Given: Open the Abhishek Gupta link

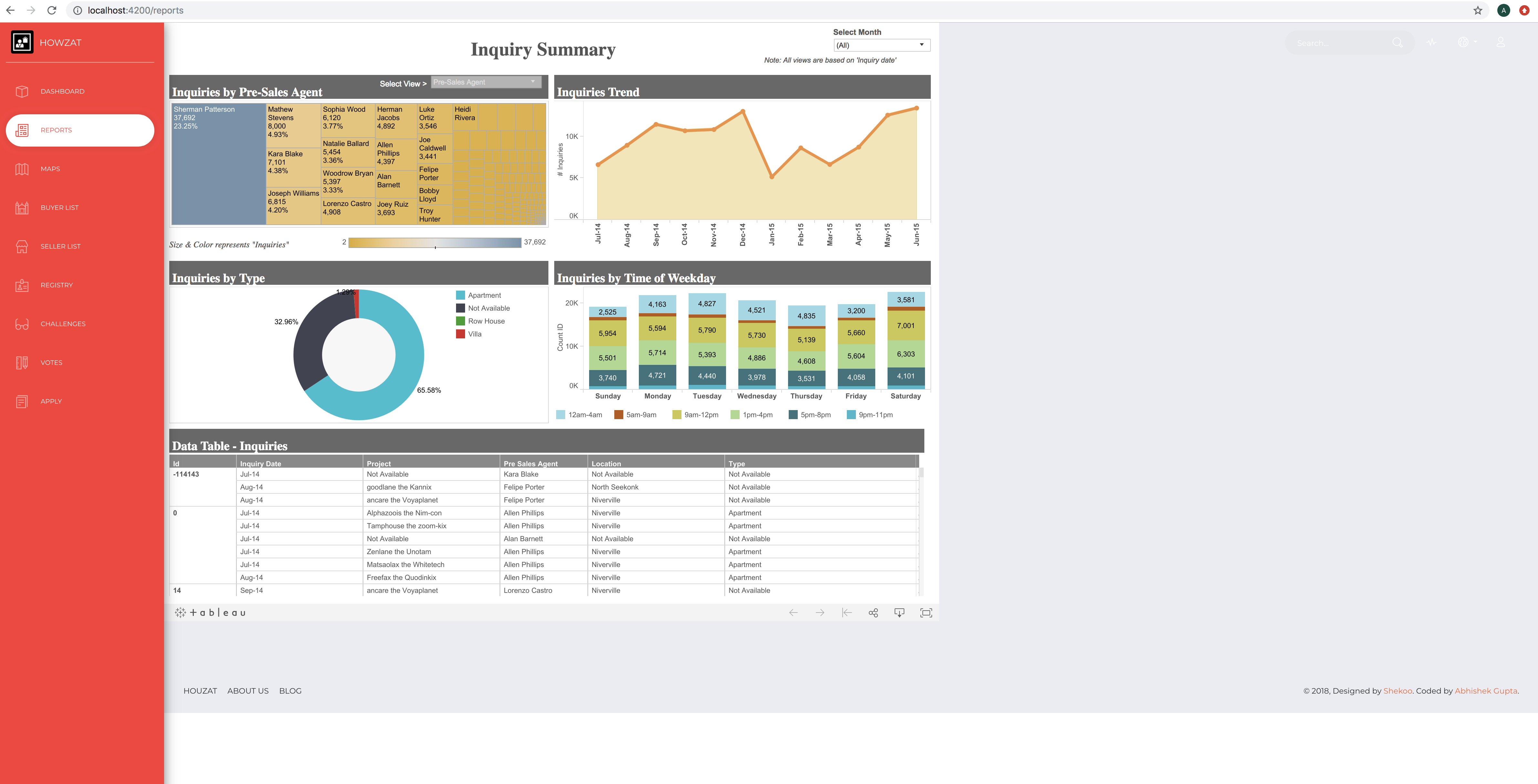Looking at the screenshot, I should click(x=1485, y=691).
